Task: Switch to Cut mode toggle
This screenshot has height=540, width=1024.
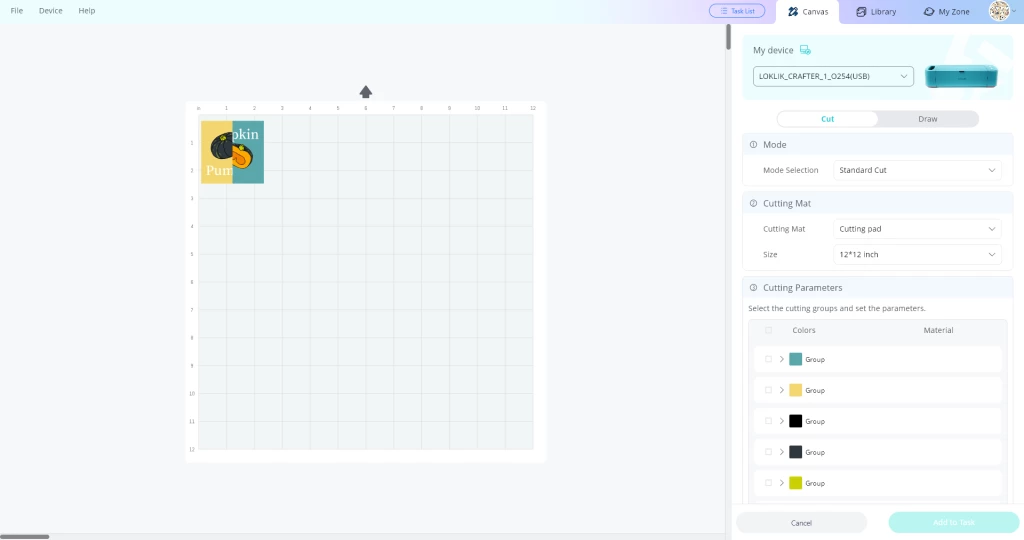Action: point(827,119)
